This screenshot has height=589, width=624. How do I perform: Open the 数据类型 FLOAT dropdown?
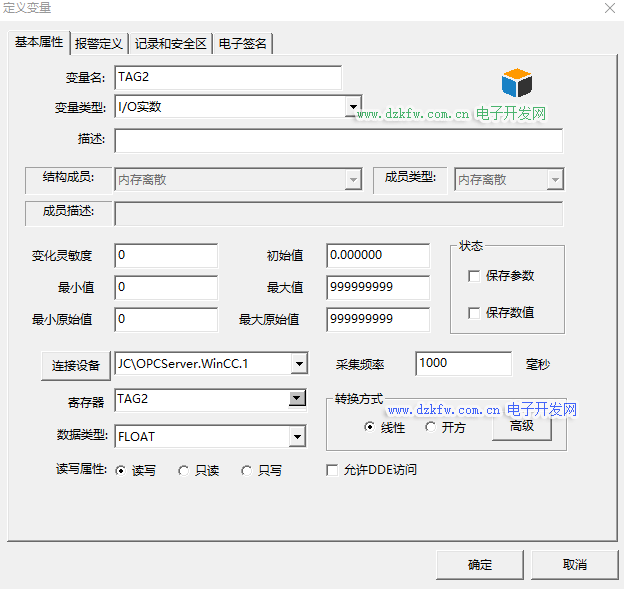tap(297, 436)
